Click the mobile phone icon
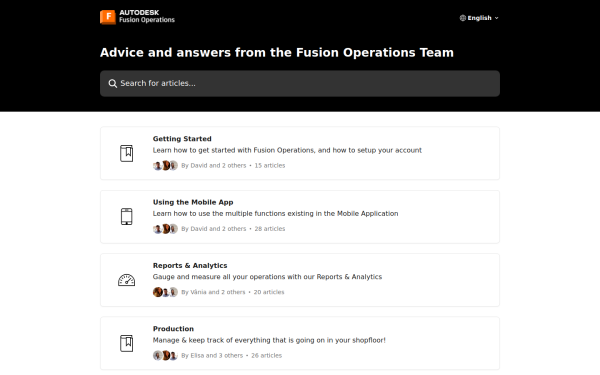Screen dimensions: 600x375 (127, 217)
